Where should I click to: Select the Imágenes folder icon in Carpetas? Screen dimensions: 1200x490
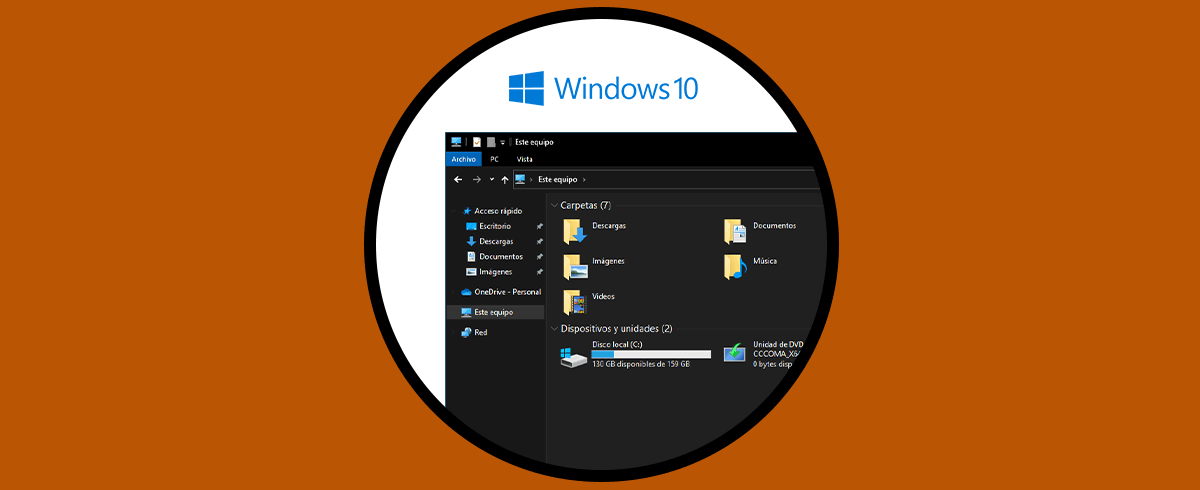tap(575, 267)
